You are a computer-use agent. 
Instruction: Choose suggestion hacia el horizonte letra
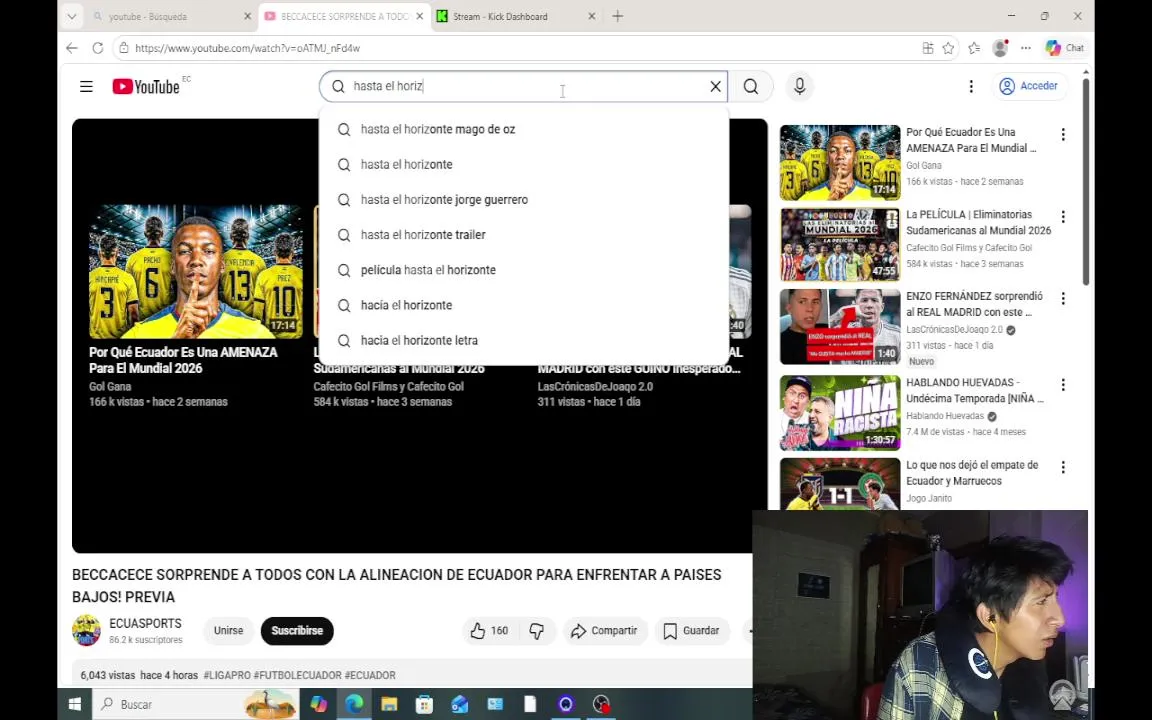coord(524,341)
